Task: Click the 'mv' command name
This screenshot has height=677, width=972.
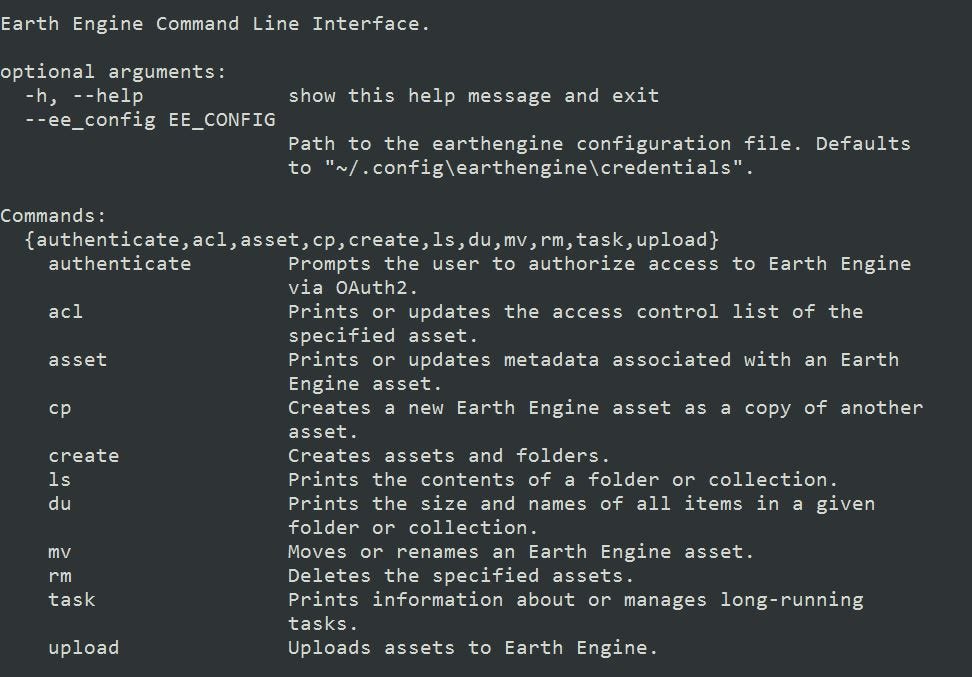Action: coord(60,552)
